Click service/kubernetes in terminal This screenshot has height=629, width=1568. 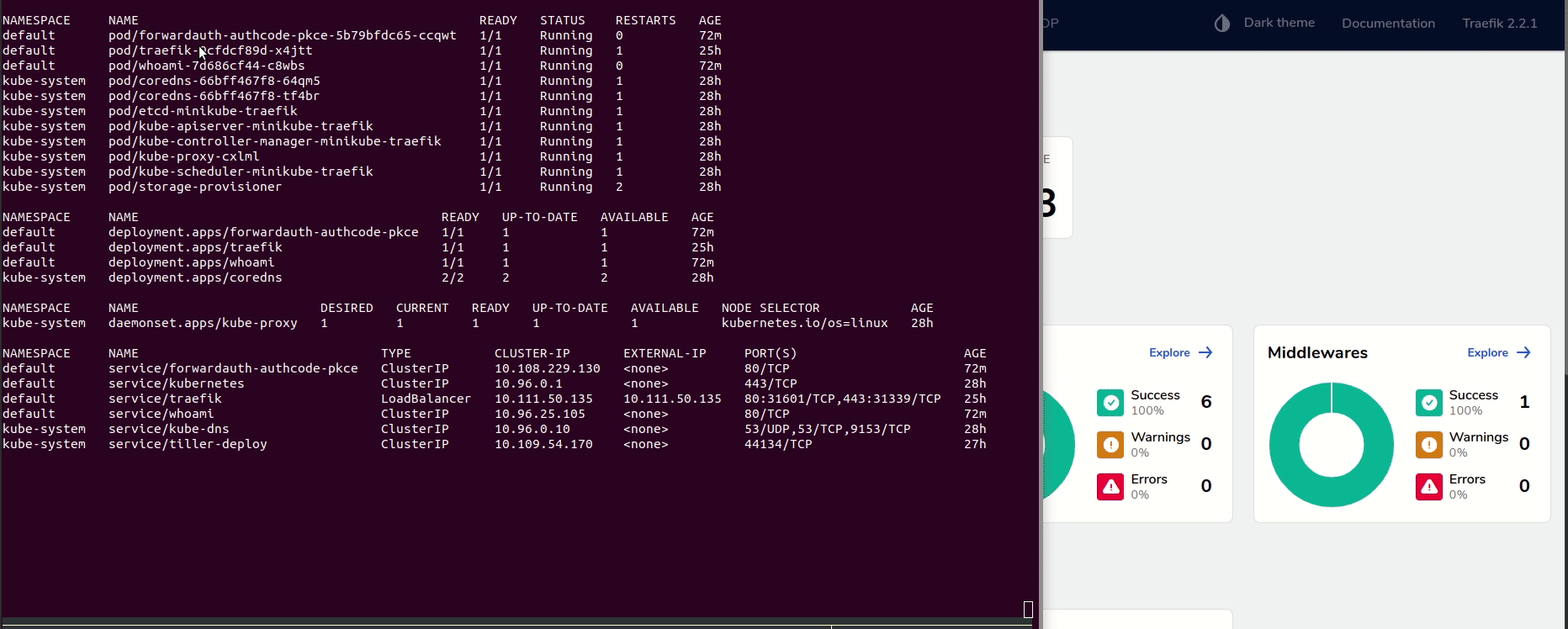177,383
